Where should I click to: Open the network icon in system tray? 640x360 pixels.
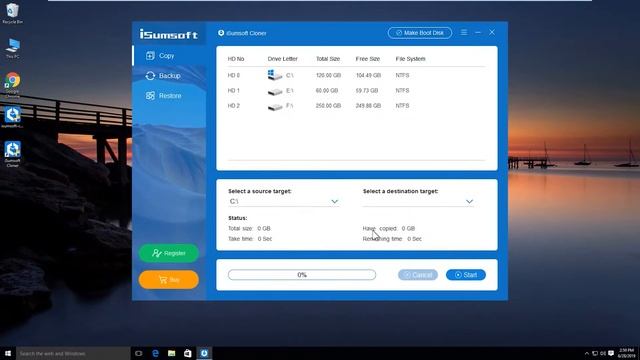click(595, 353)
